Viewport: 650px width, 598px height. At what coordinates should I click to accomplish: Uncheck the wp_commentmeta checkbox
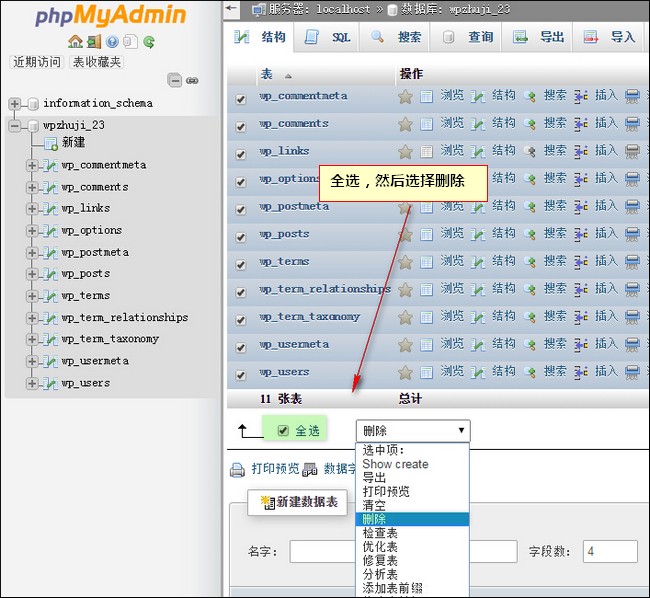240,99
